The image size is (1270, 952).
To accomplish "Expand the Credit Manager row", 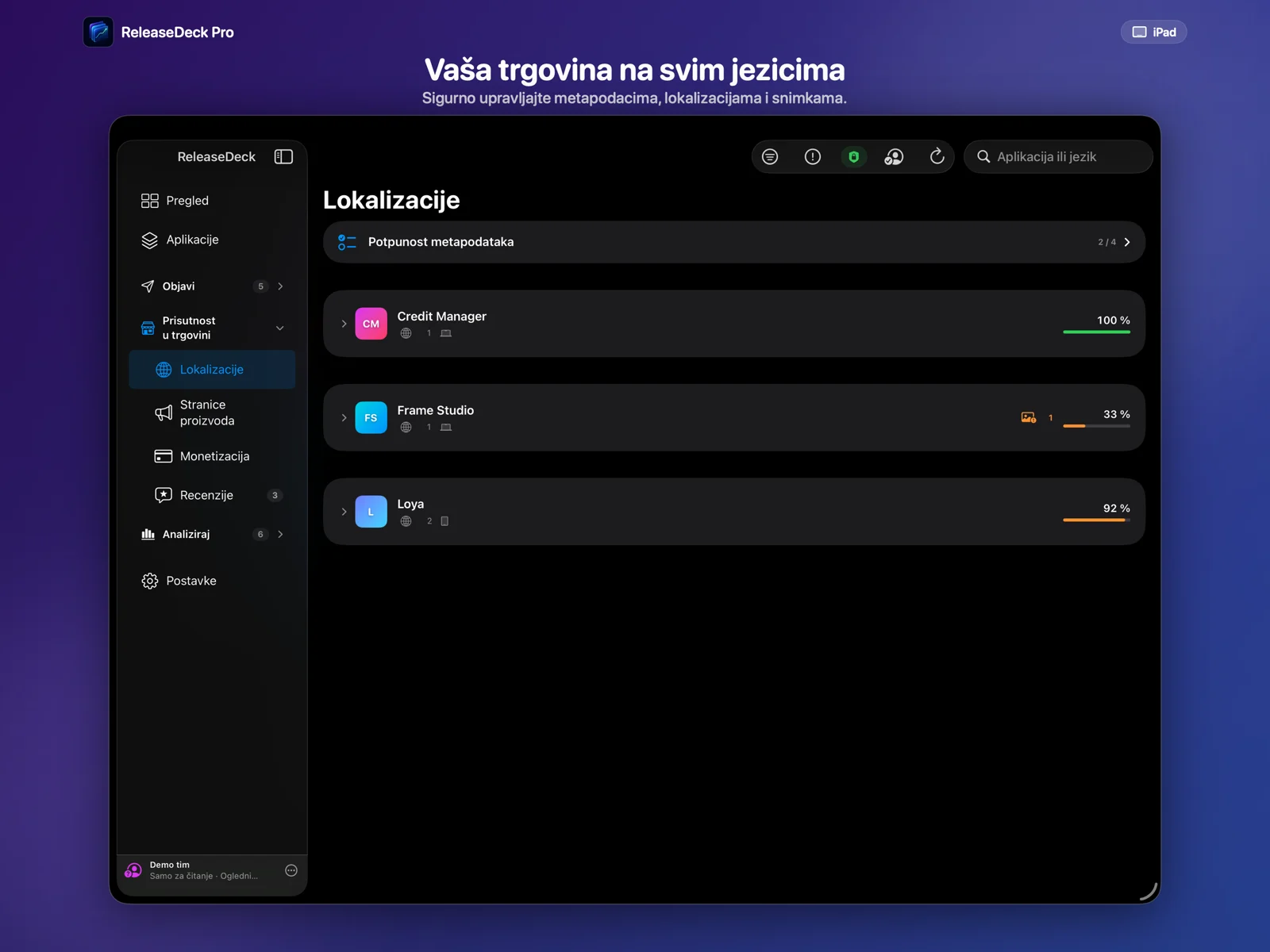I will (x=344, y=324).
